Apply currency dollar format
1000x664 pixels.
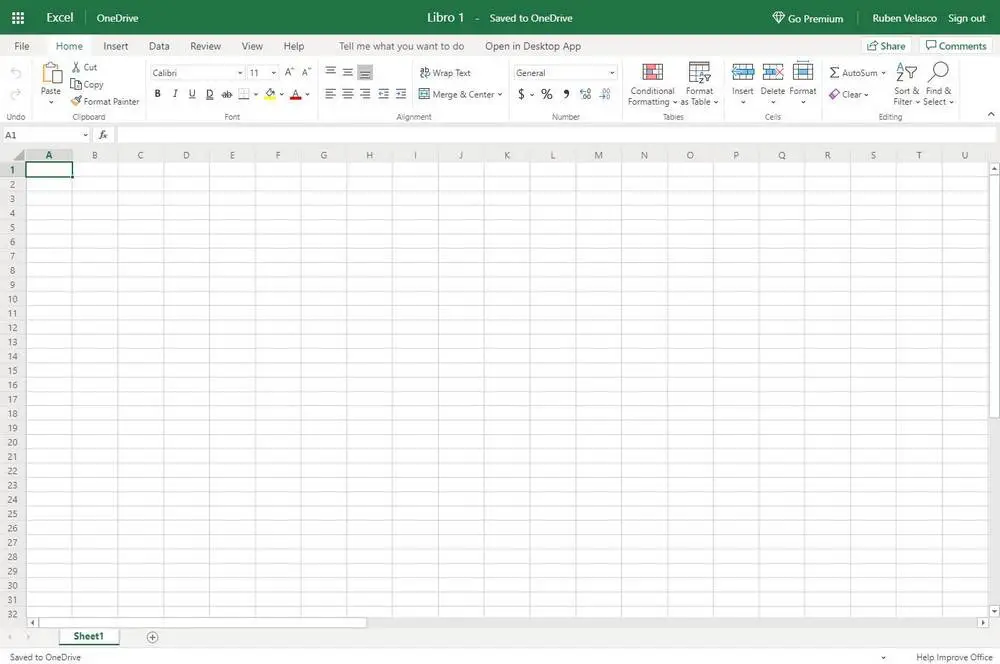521,94
